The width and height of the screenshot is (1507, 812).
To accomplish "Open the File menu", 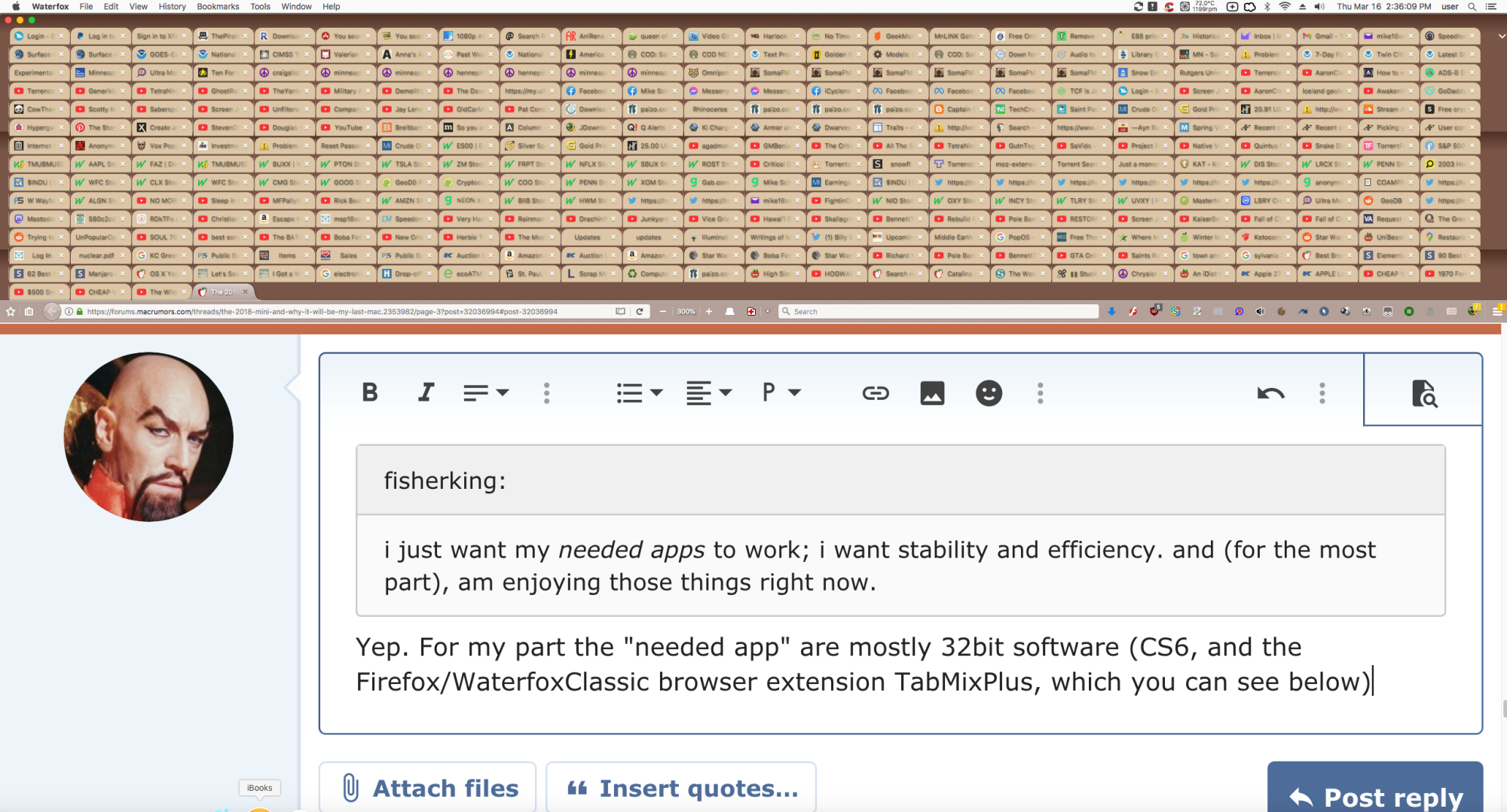I will [x=86, y=6].
